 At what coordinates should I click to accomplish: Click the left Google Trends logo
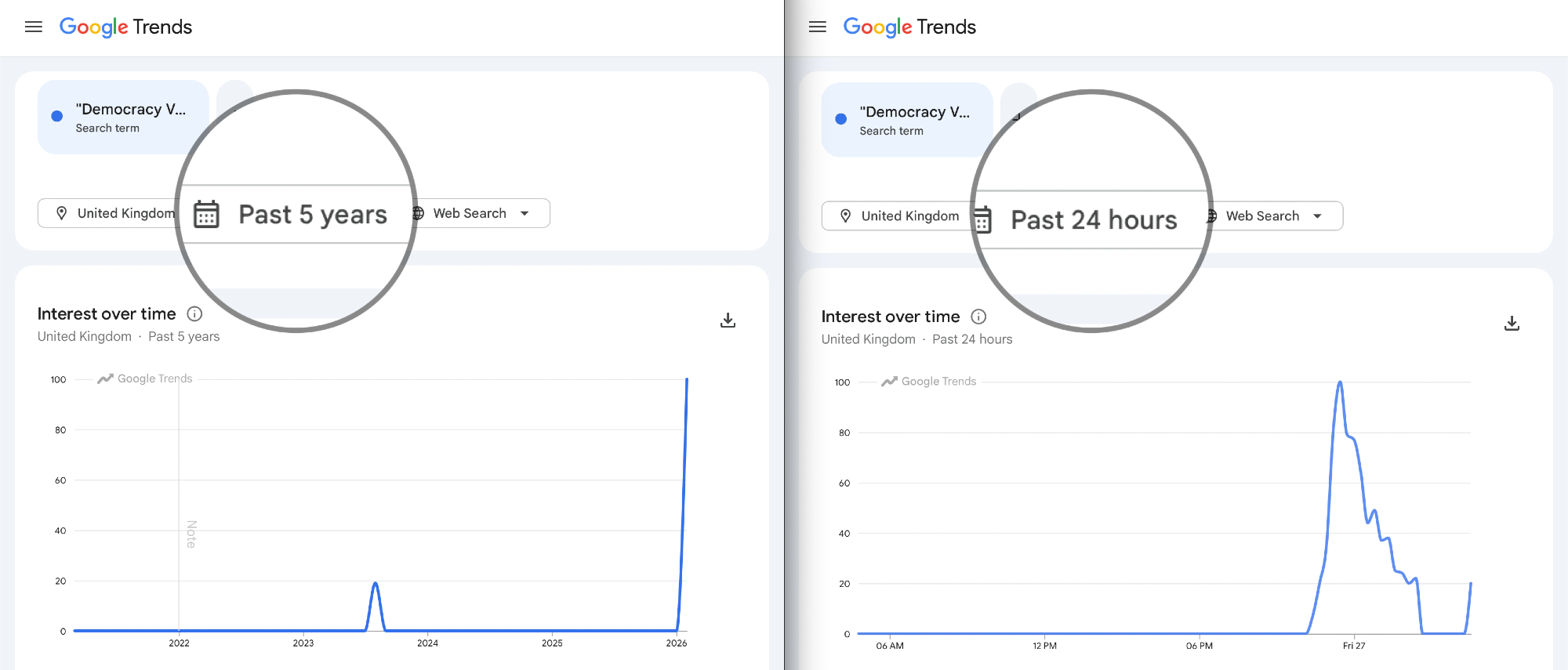point(125,27)
